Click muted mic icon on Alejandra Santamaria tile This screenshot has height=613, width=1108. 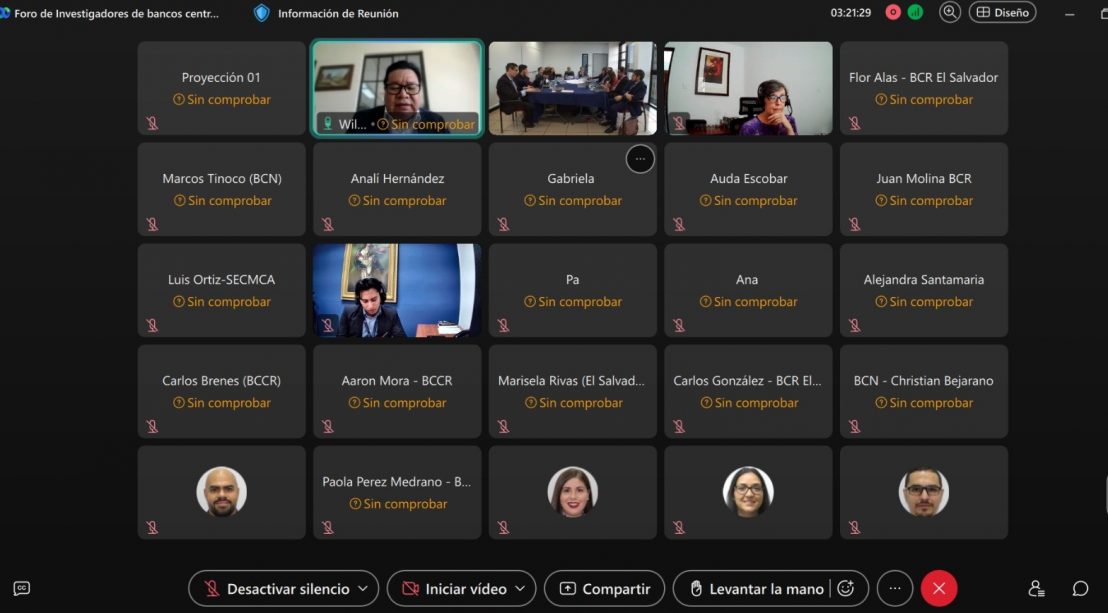click(x=854, y=325)
